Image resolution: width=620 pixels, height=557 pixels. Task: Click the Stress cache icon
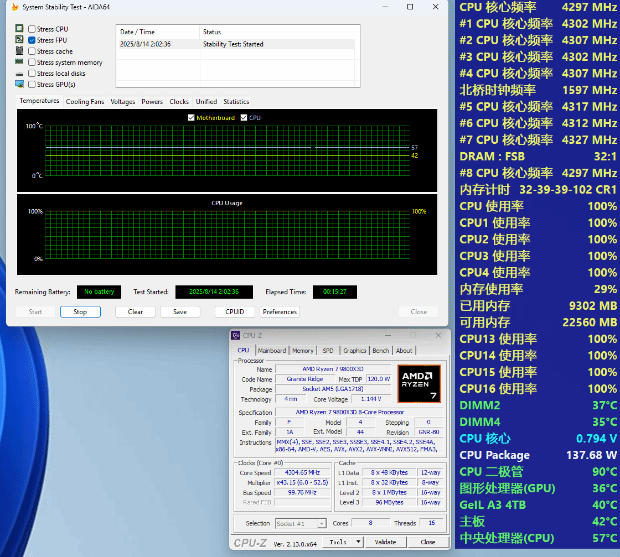19,51
